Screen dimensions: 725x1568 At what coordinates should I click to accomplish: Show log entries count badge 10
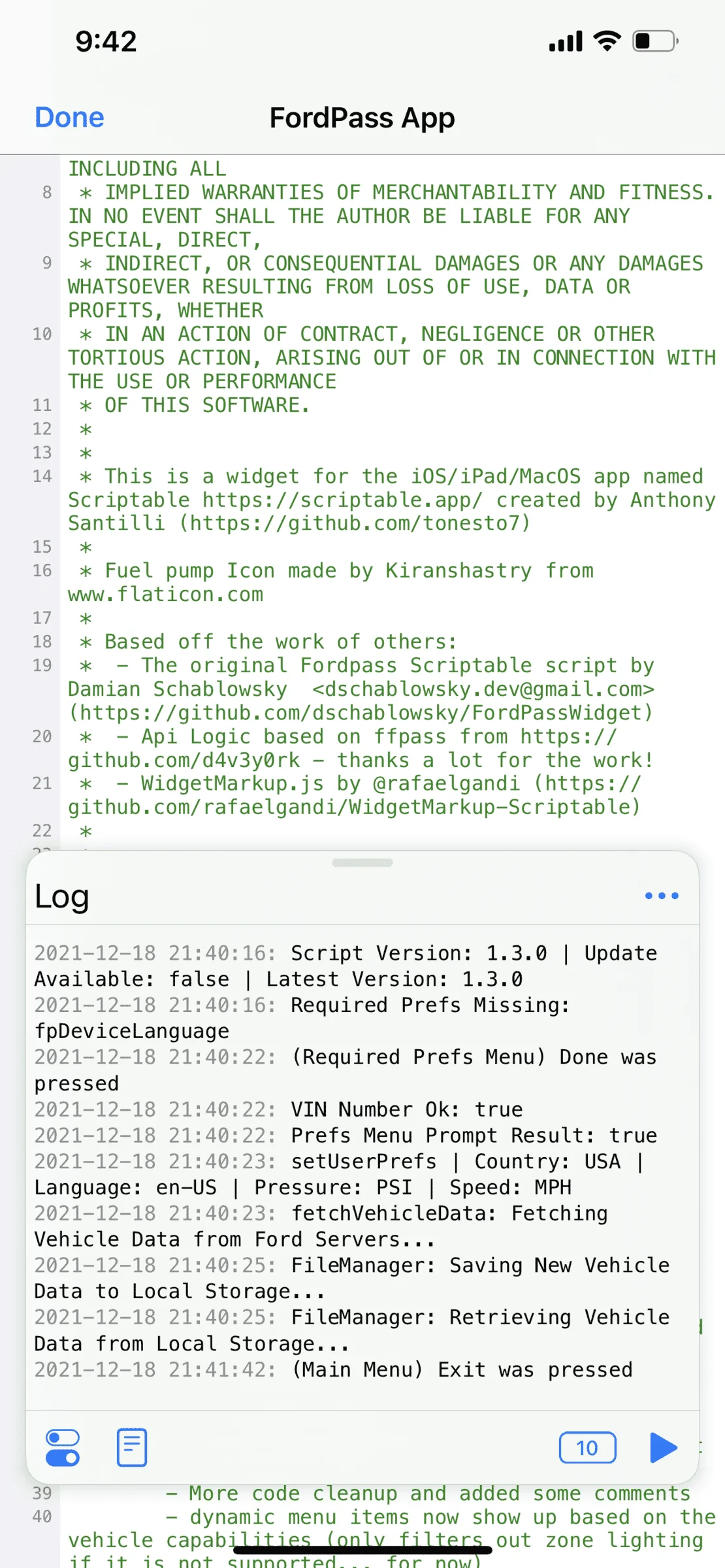click(x=587, y=1448)
